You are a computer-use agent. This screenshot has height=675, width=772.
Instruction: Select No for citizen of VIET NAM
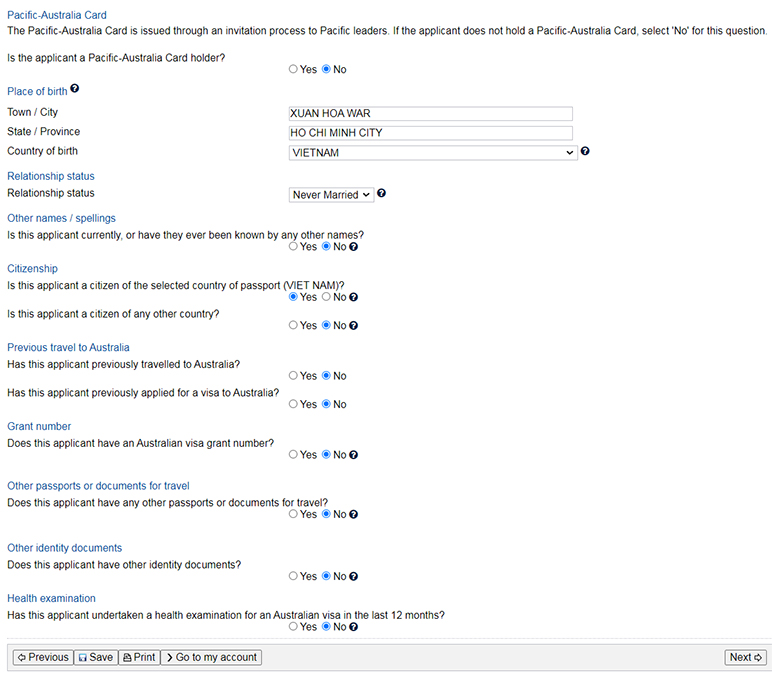tap(326, 297)
